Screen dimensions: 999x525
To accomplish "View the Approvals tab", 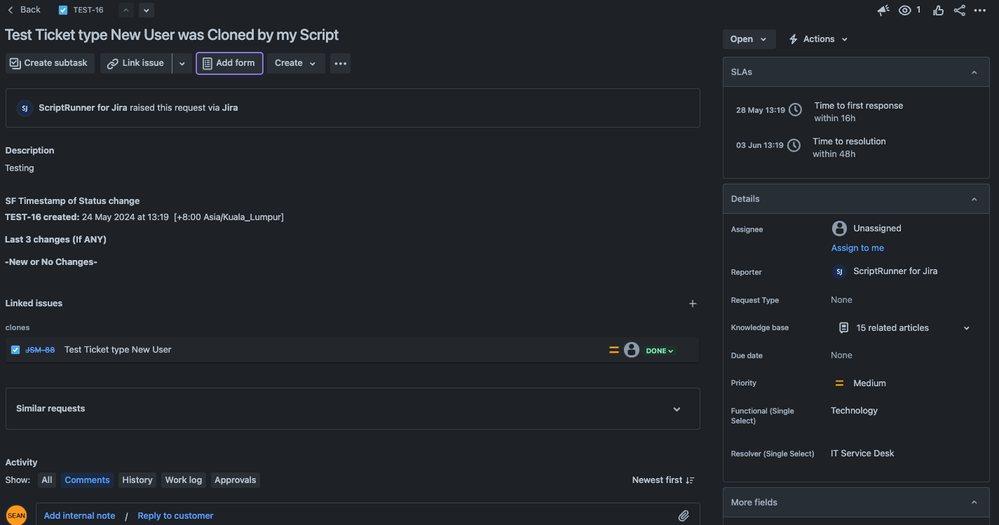I will [235, 480].
